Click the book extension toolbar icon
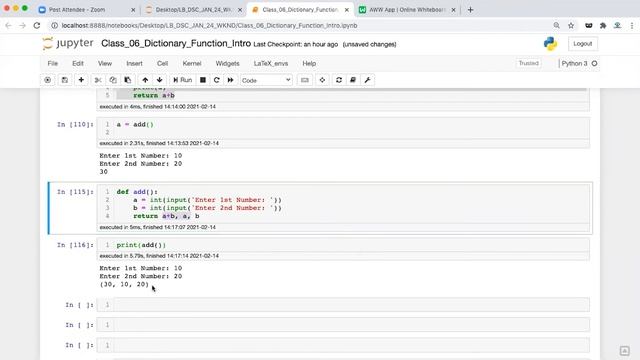 coord(353,80)
